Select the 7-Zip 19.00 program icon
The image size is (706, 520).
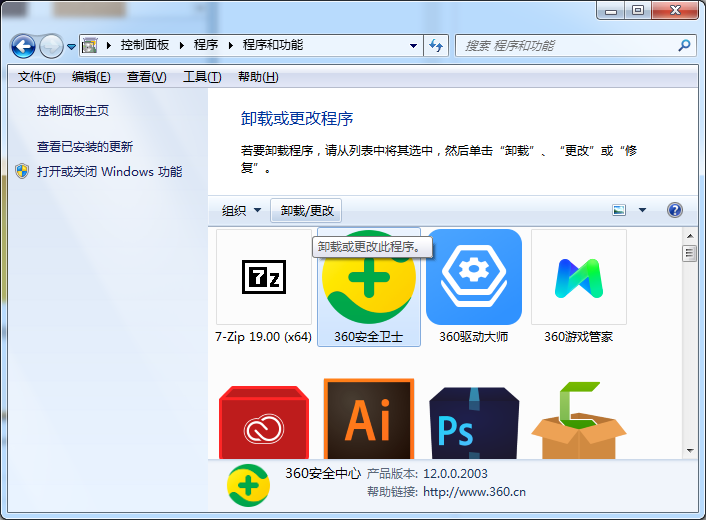[264, 277]
